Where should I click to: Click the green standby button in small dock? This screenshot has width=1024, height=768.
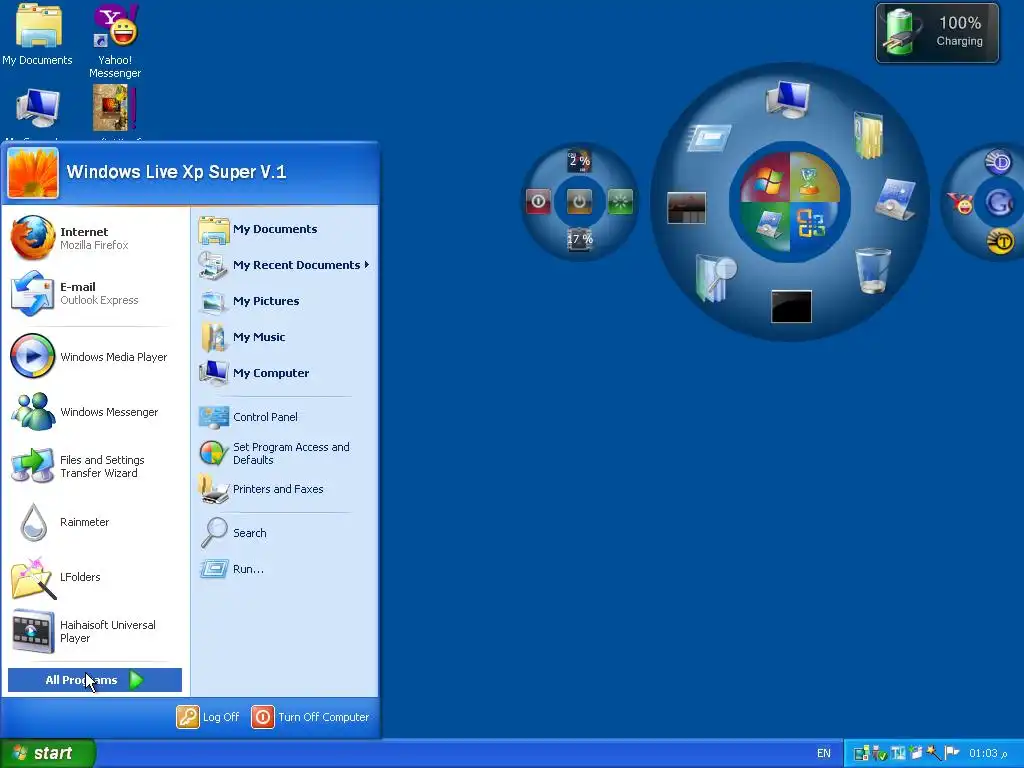point(620,201)
